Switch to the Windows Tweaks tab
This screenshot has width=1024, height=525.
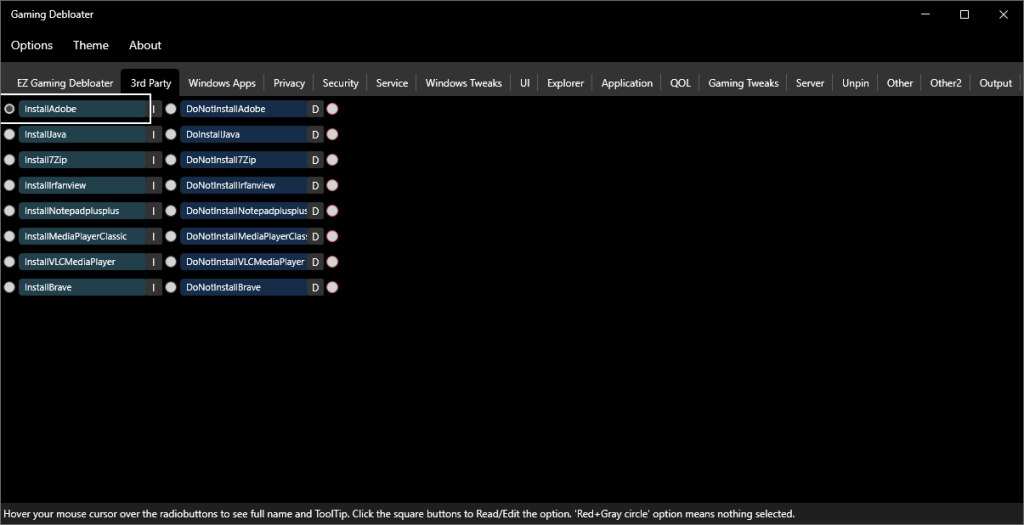(x=464, y=83)
